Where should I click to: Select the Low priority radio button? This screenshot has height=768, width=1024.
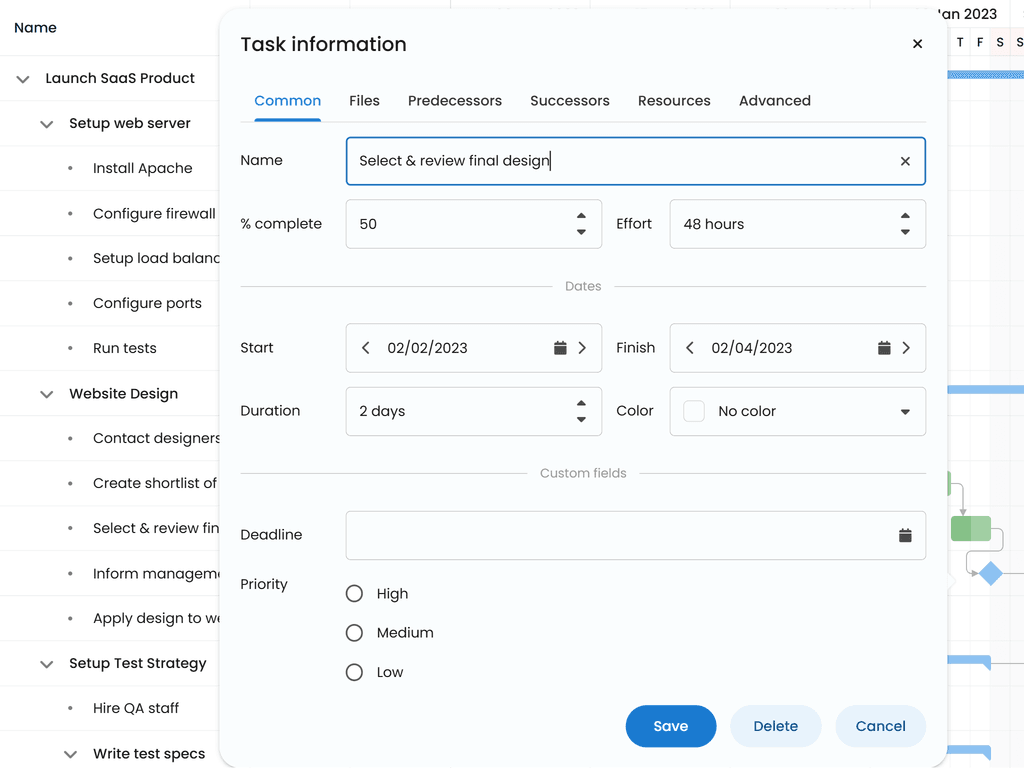coord(353,671)
